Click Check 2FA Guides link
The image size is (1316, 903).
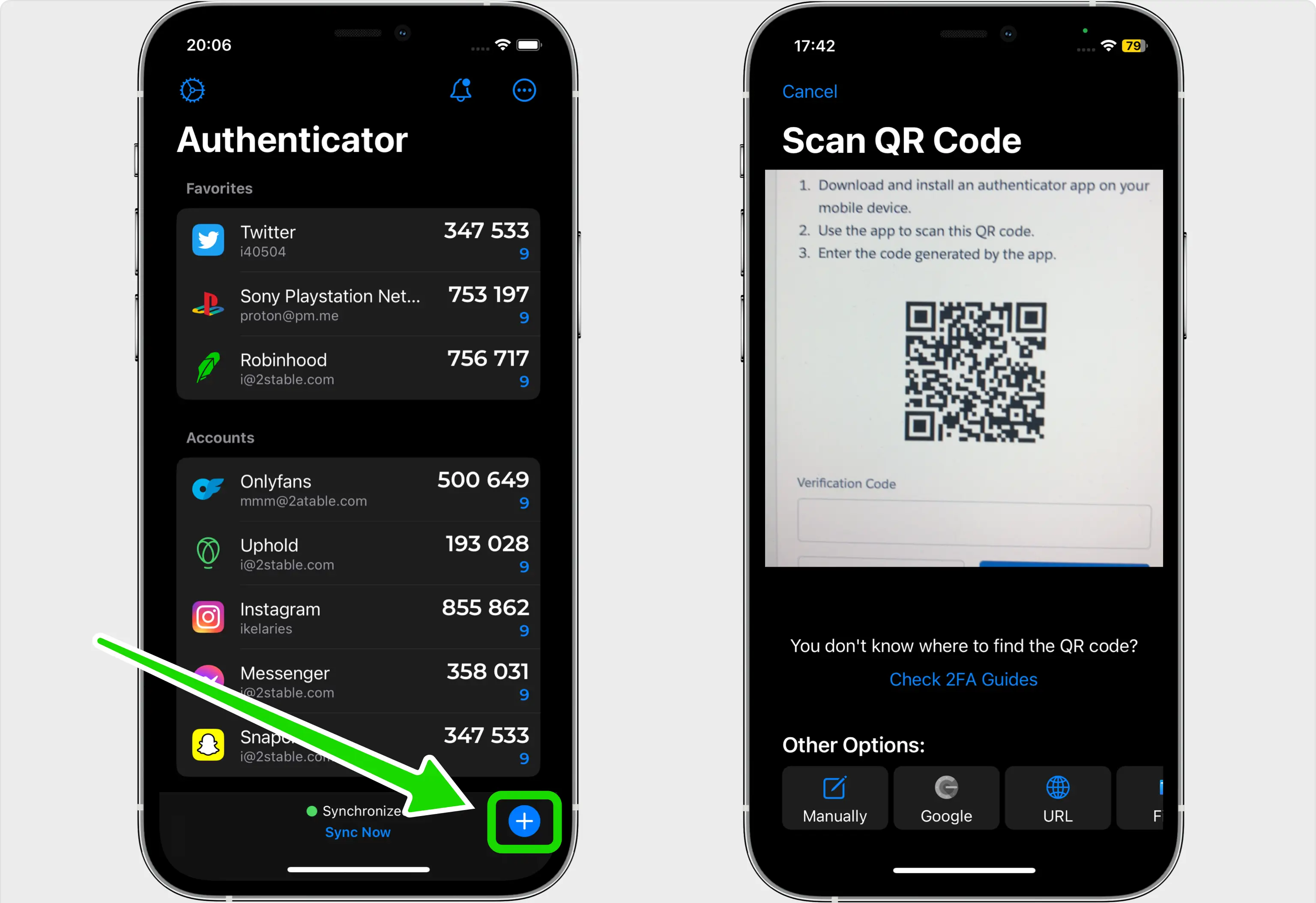pyautogui.click(x=964, y=680)
